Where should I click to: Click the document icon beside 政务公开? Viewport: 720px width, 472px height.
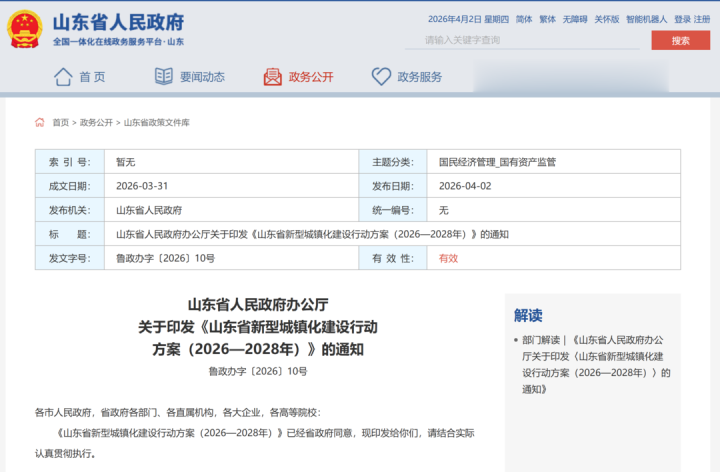(x=272, y=77)
